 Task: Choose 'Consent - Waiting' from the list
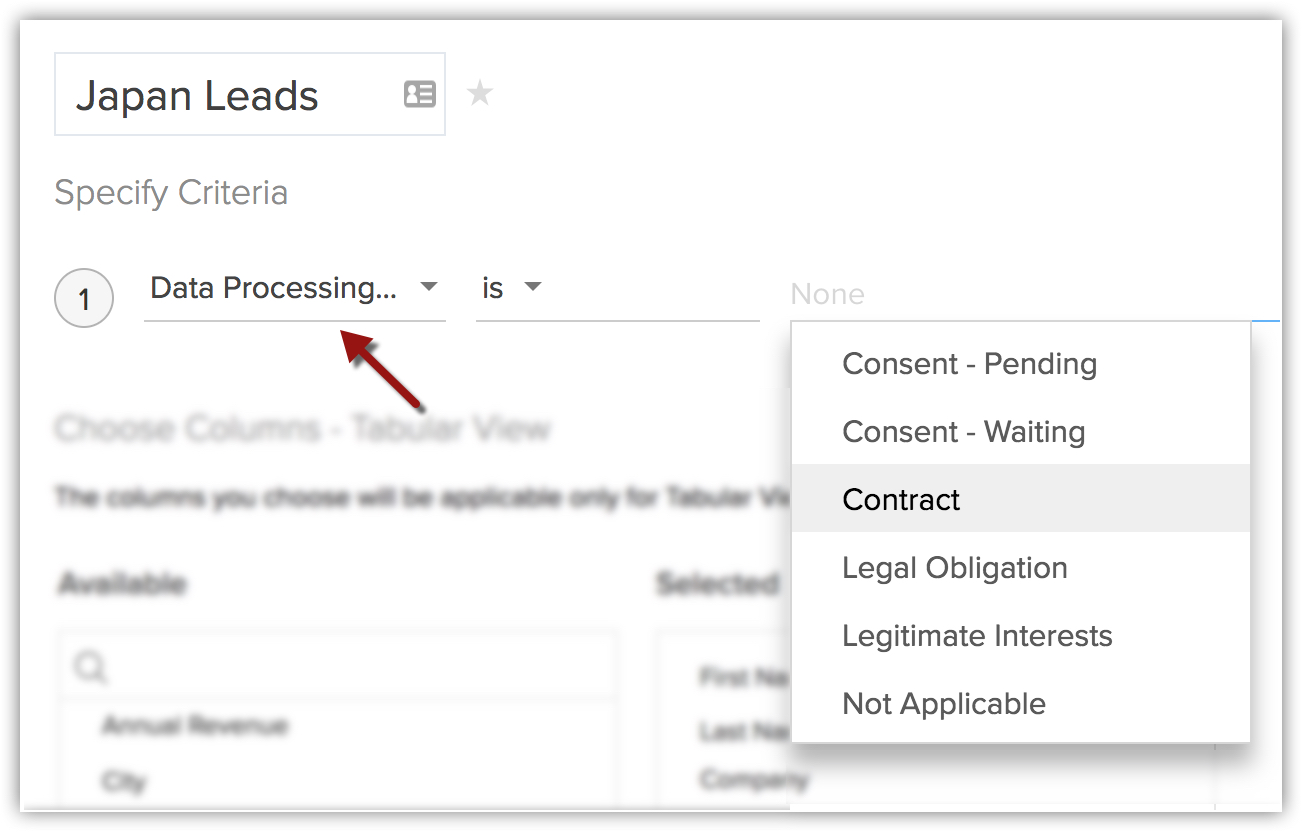[x=963, y=432]
